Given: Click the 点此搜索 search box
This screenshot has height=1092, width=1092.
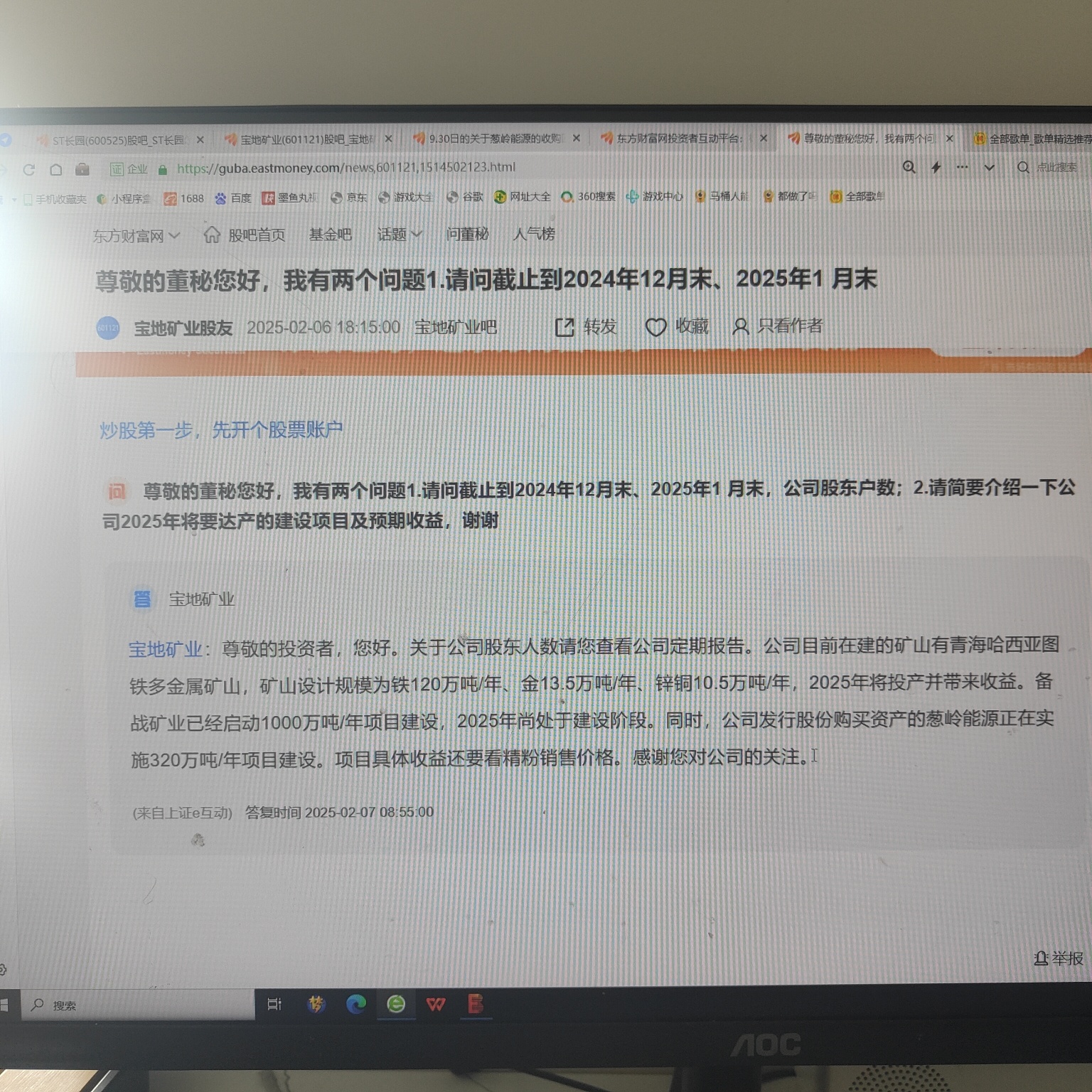Looking at the screenshot, I should coord(1055,167).
